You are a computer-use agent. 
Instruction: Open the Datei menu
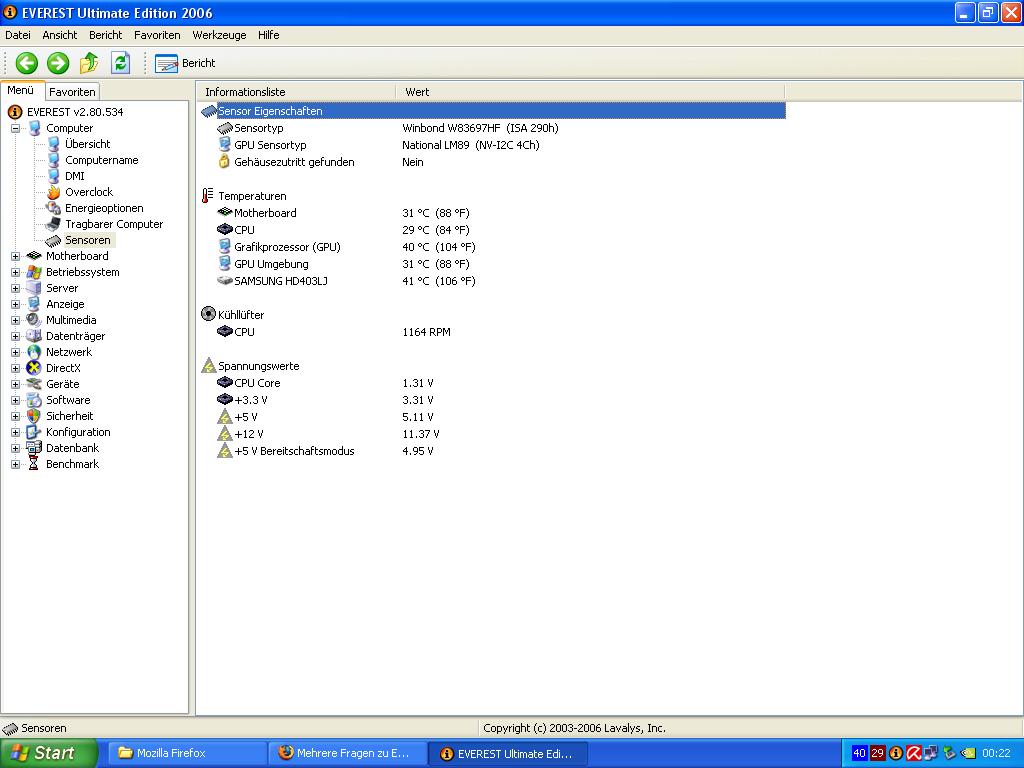tap(18, 35)
